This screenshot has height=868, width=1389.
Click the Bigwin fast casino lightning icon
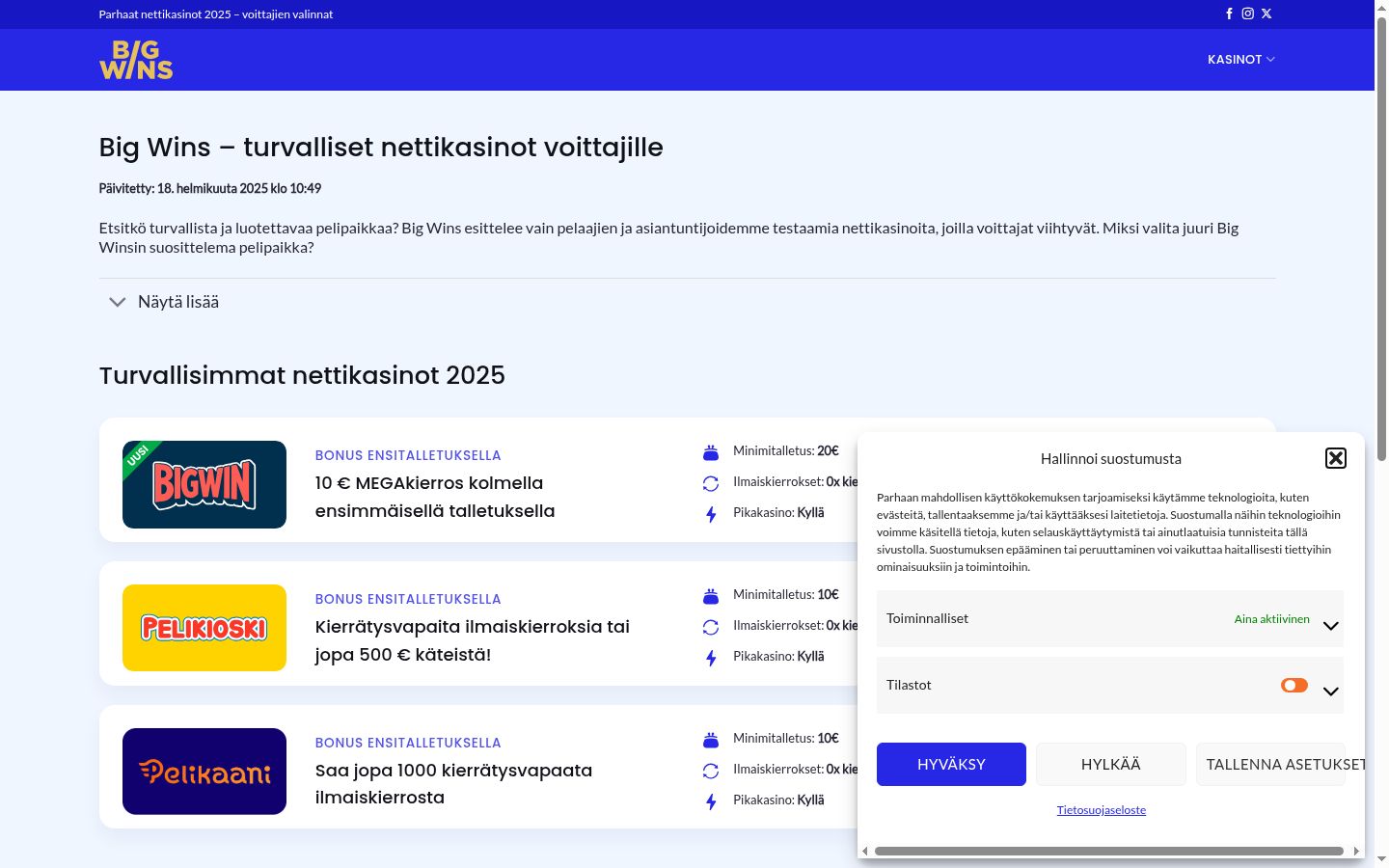[711, 514]
